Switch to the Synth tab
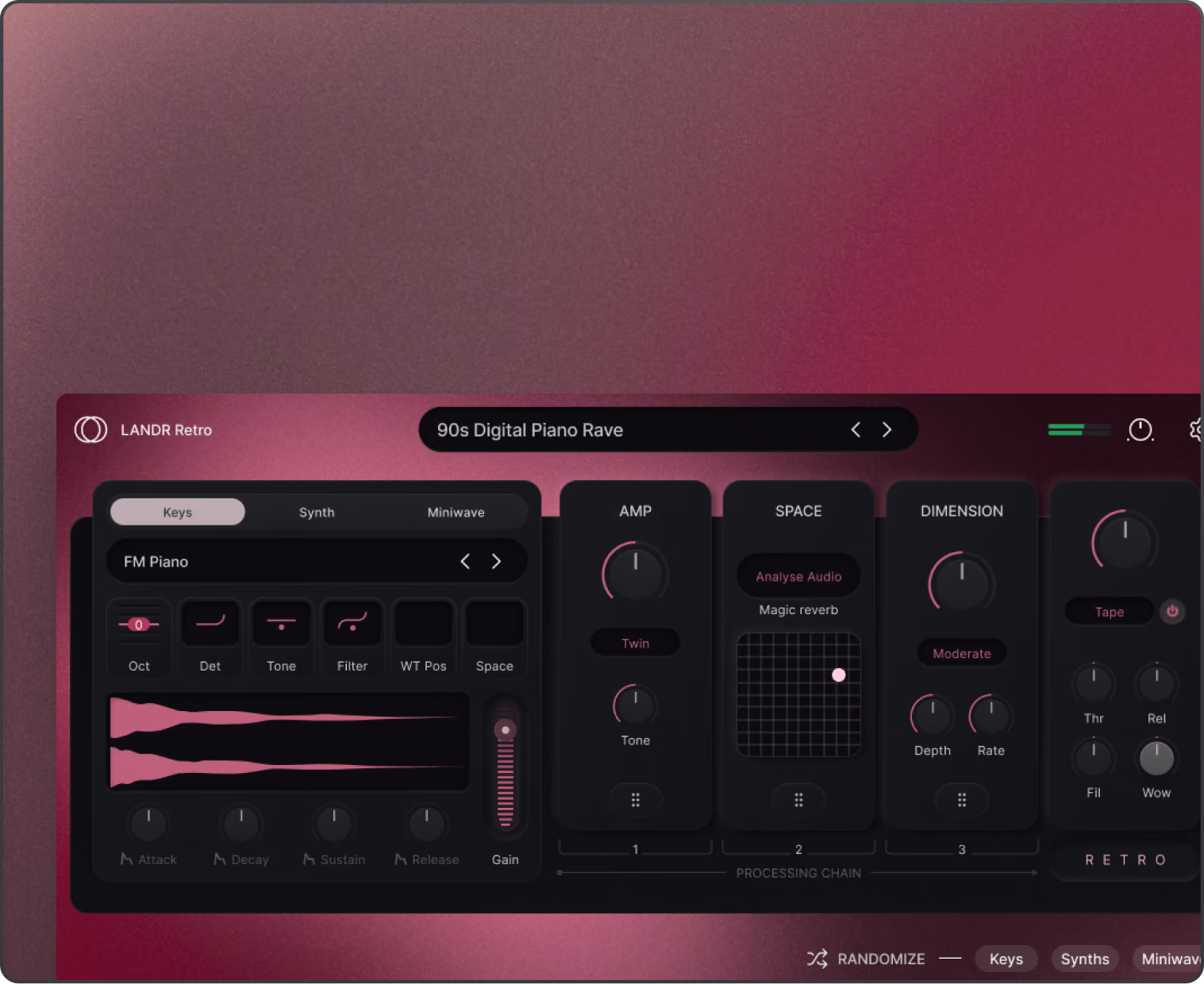The width and height of the screenshot is (1204, 984). pos(317,512)
